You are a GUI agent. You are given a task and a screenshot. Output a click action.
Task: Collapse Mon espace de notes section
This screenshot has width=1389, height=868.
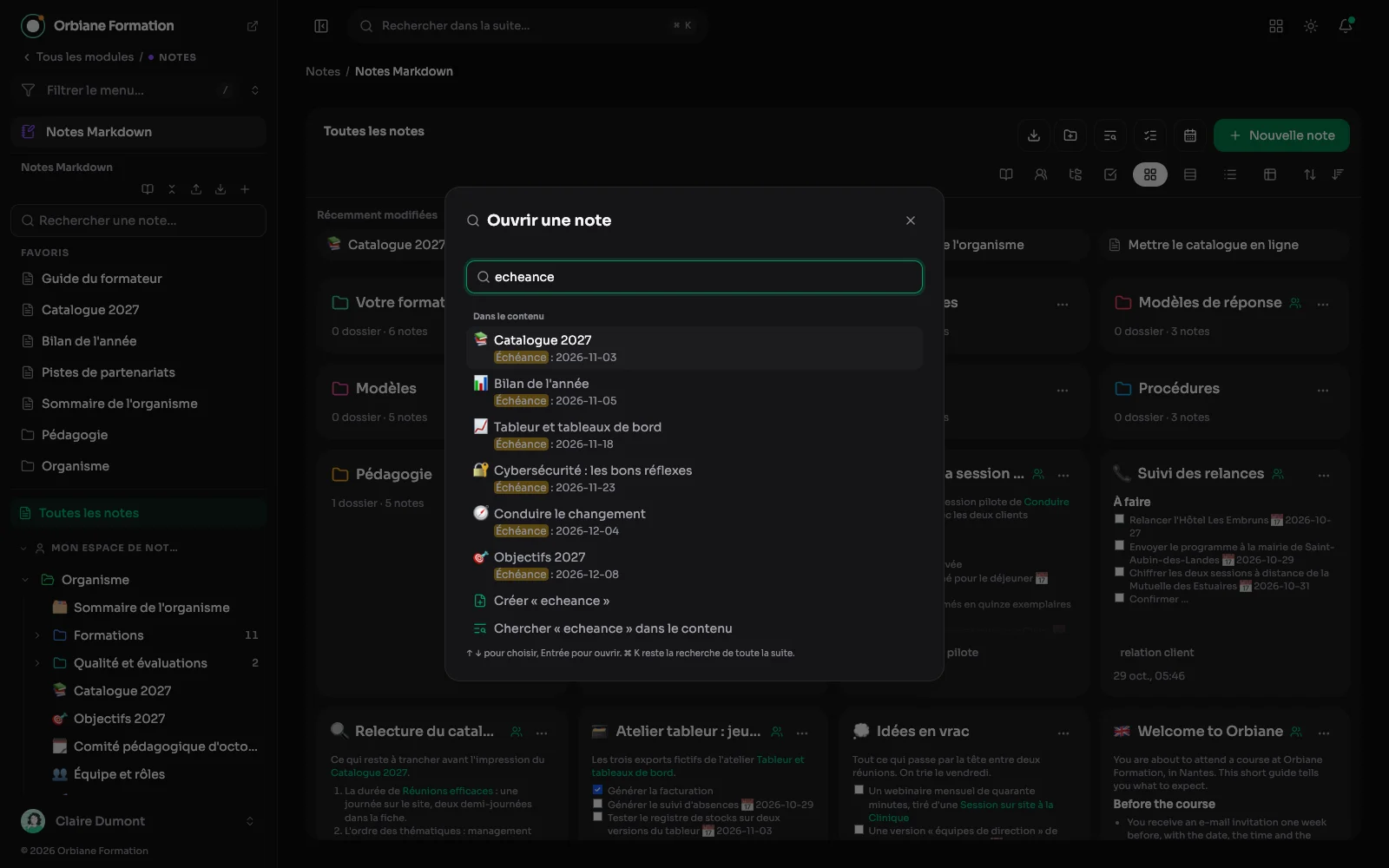point(23,548)
